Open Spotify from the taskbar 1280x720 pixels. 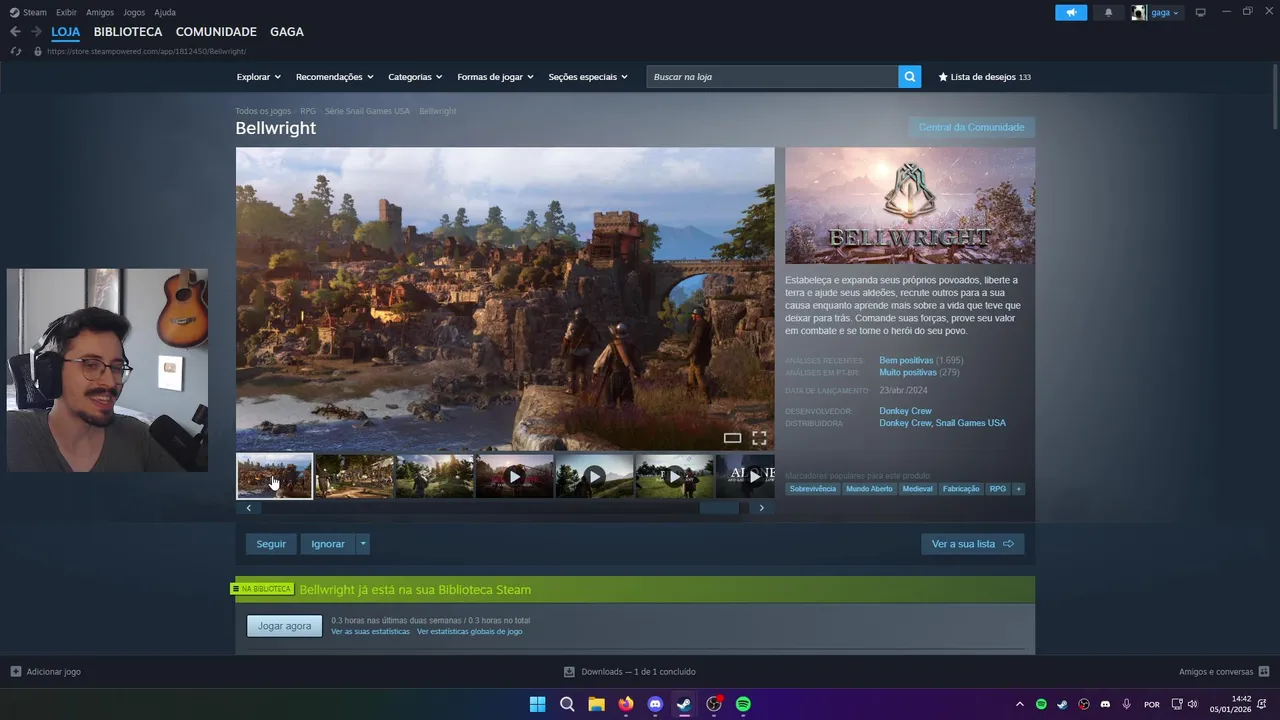point(743,704)
